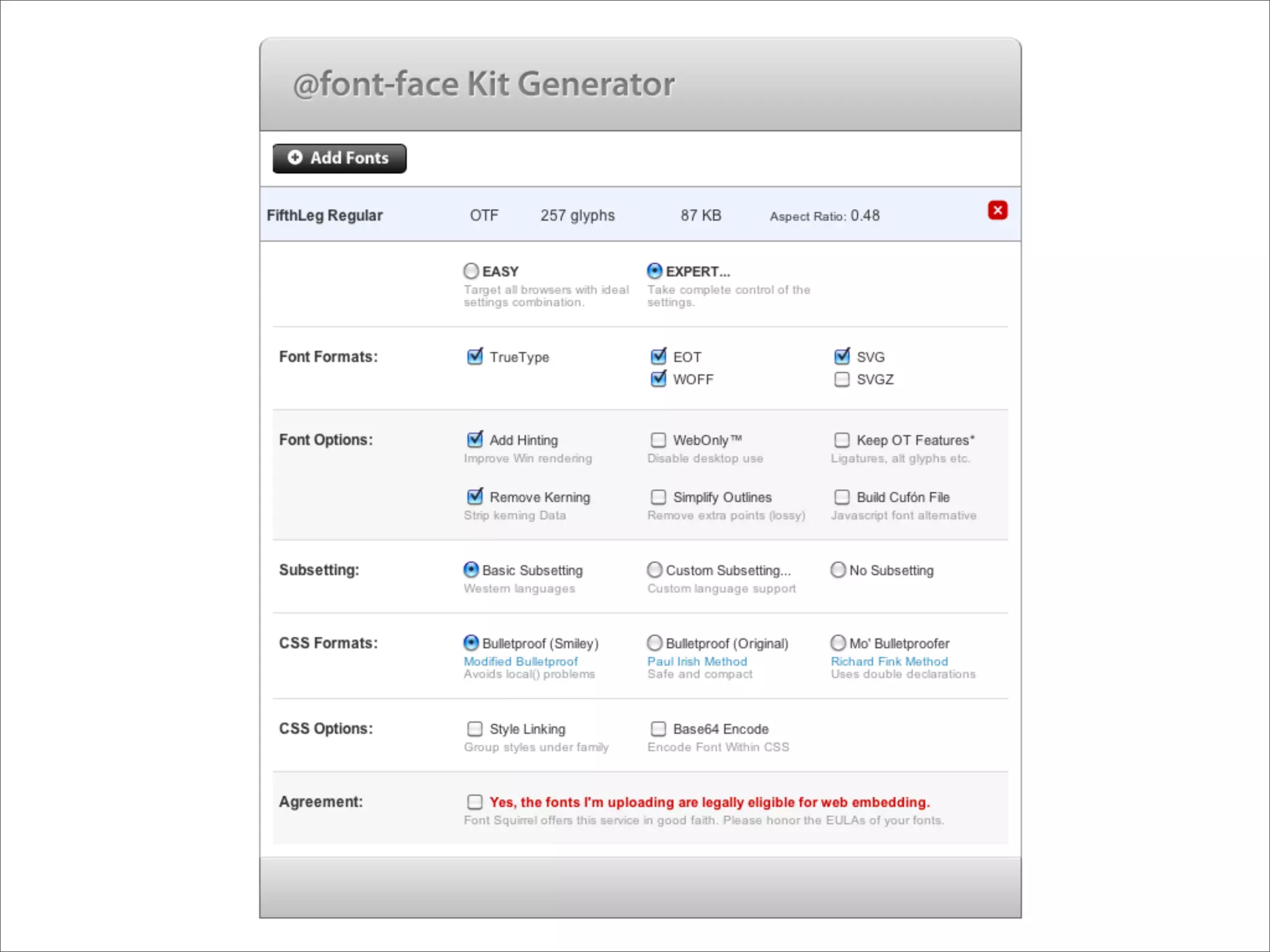Select No Subsetting radio button
Screen dimensions: 1270x952
pos(838,570)
